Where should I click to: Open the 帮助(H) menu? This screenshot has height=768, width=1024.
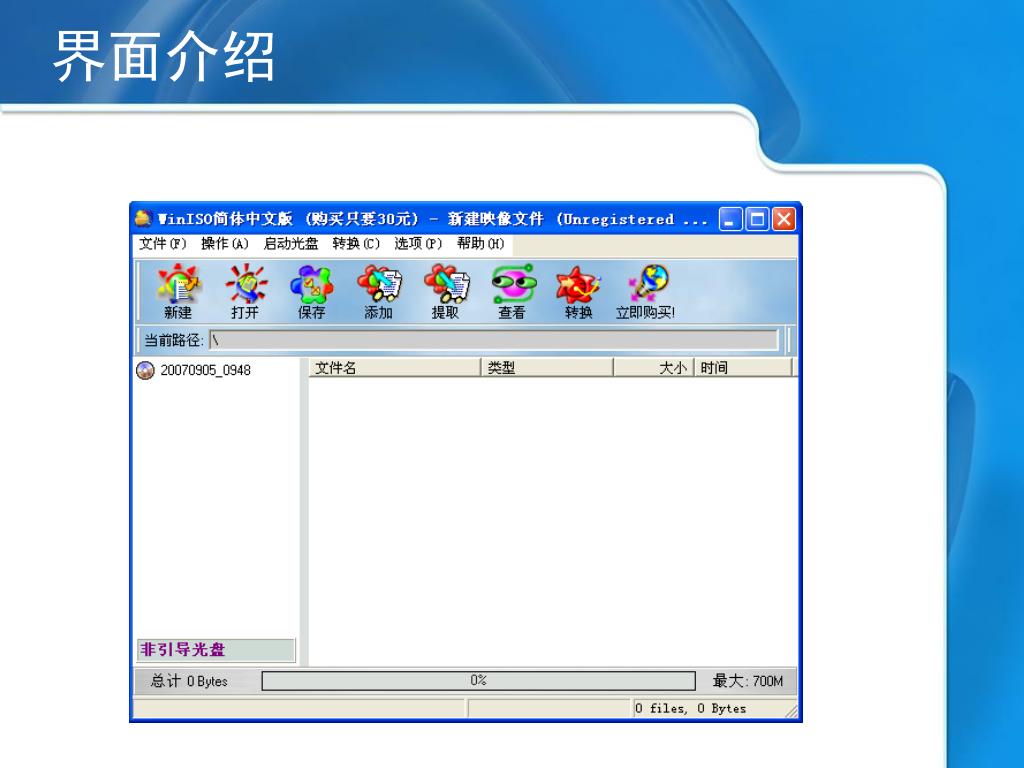pos(481,244)
